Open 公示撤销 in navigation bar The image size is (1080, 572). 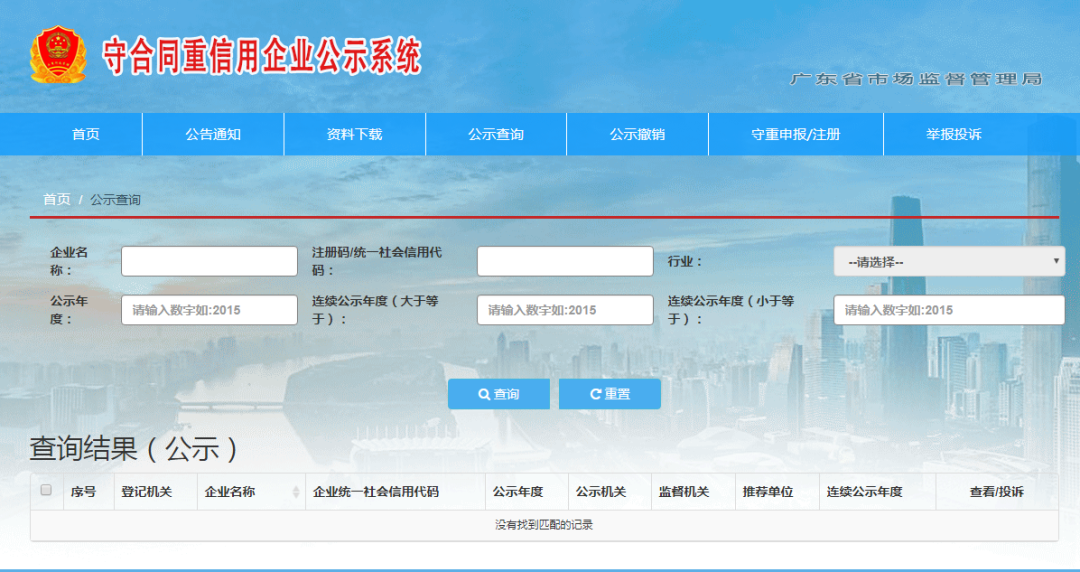[637, 134]
